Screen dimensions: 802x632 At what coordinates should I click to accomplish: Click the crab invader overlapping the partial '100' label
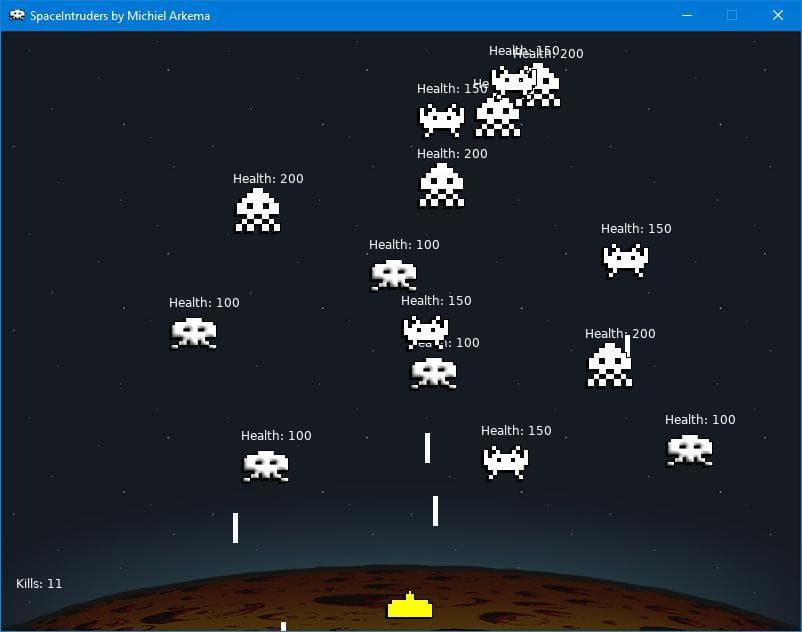[x=426, y=332]
